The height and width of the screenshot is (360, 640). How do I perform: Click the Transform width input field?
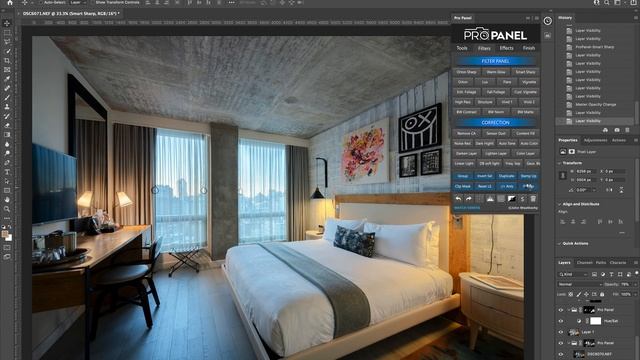[x=586, y=171]
